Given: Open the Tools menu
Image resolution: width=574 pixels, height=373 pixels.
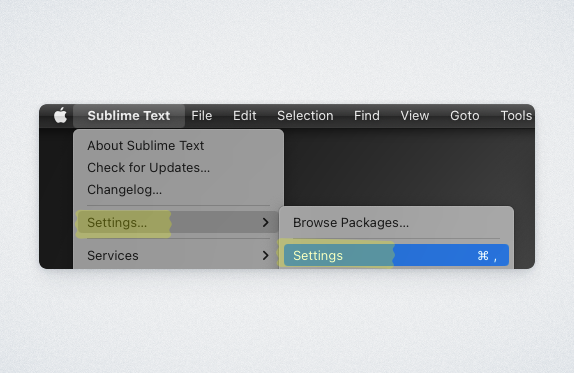Looking at the screenshot, I should [x=516, y=116].
